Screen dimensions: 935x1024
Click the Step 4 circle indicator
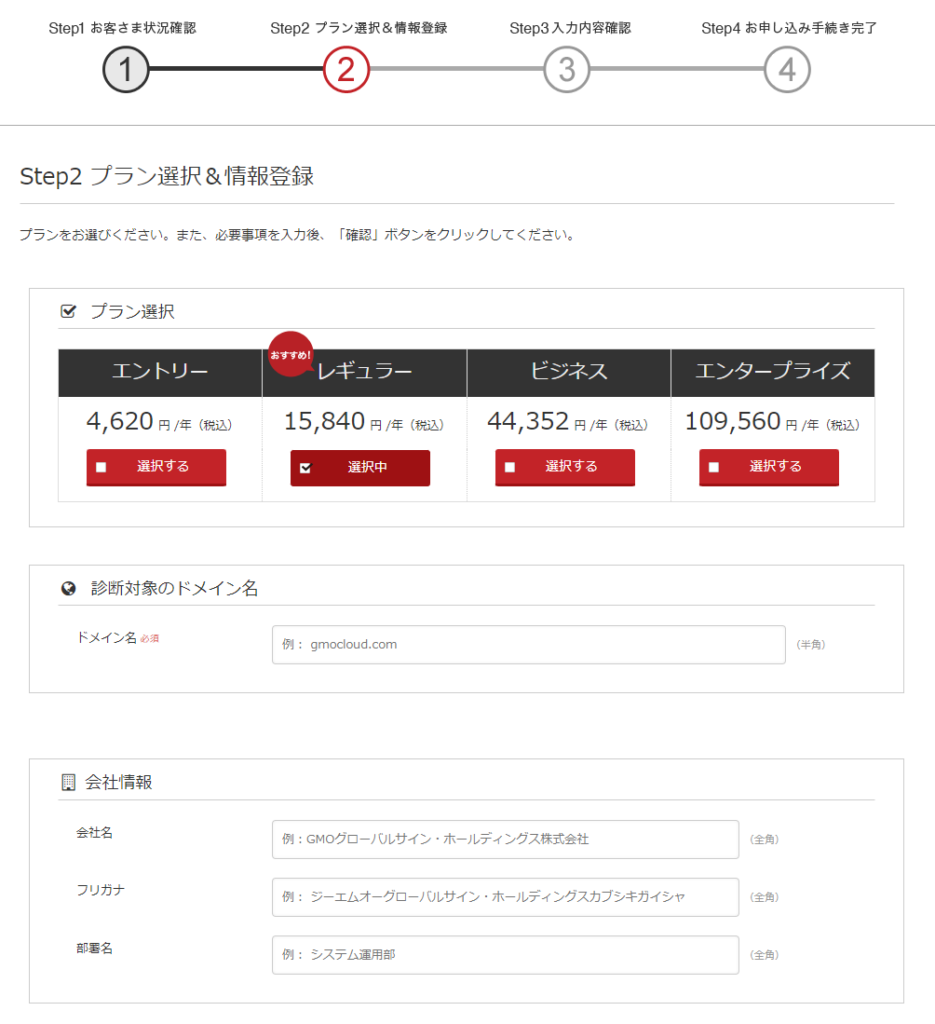[787, 70]
